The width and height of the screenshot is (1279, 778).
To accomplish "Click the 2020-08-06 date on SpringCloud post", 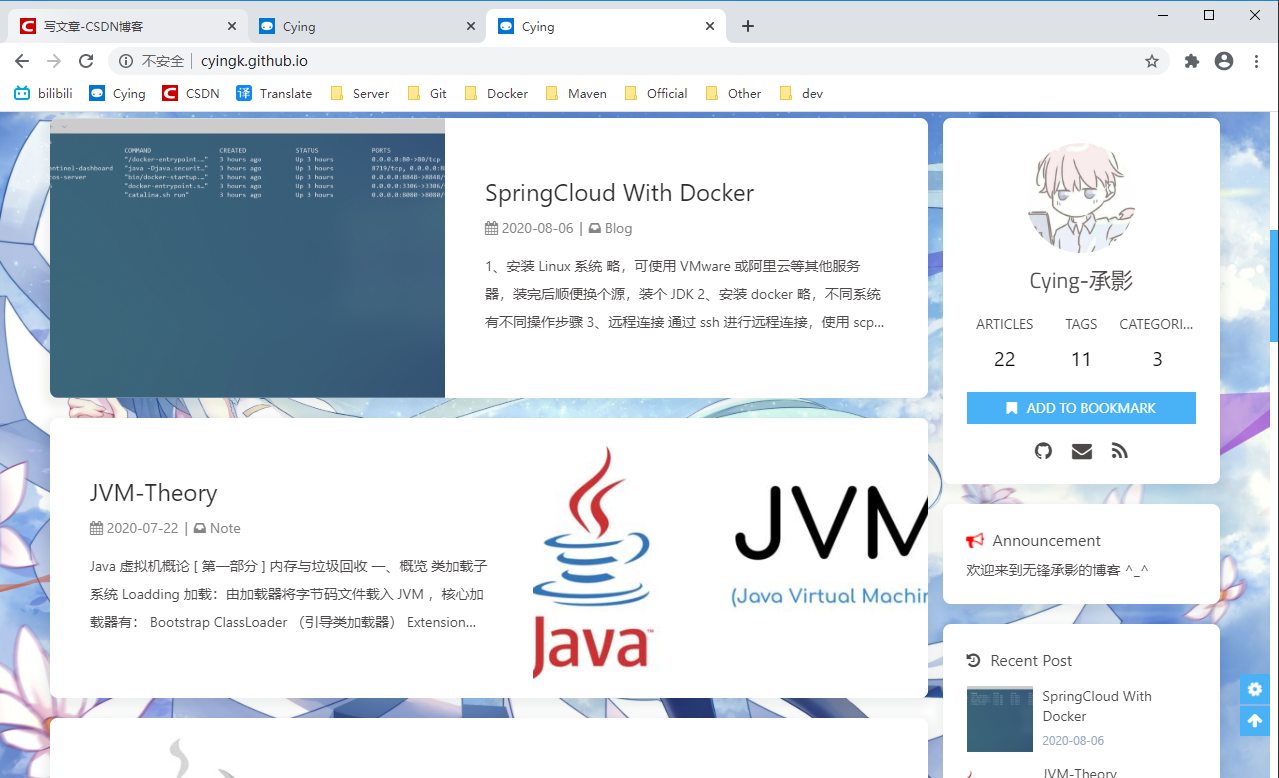I will pos(537,228).
